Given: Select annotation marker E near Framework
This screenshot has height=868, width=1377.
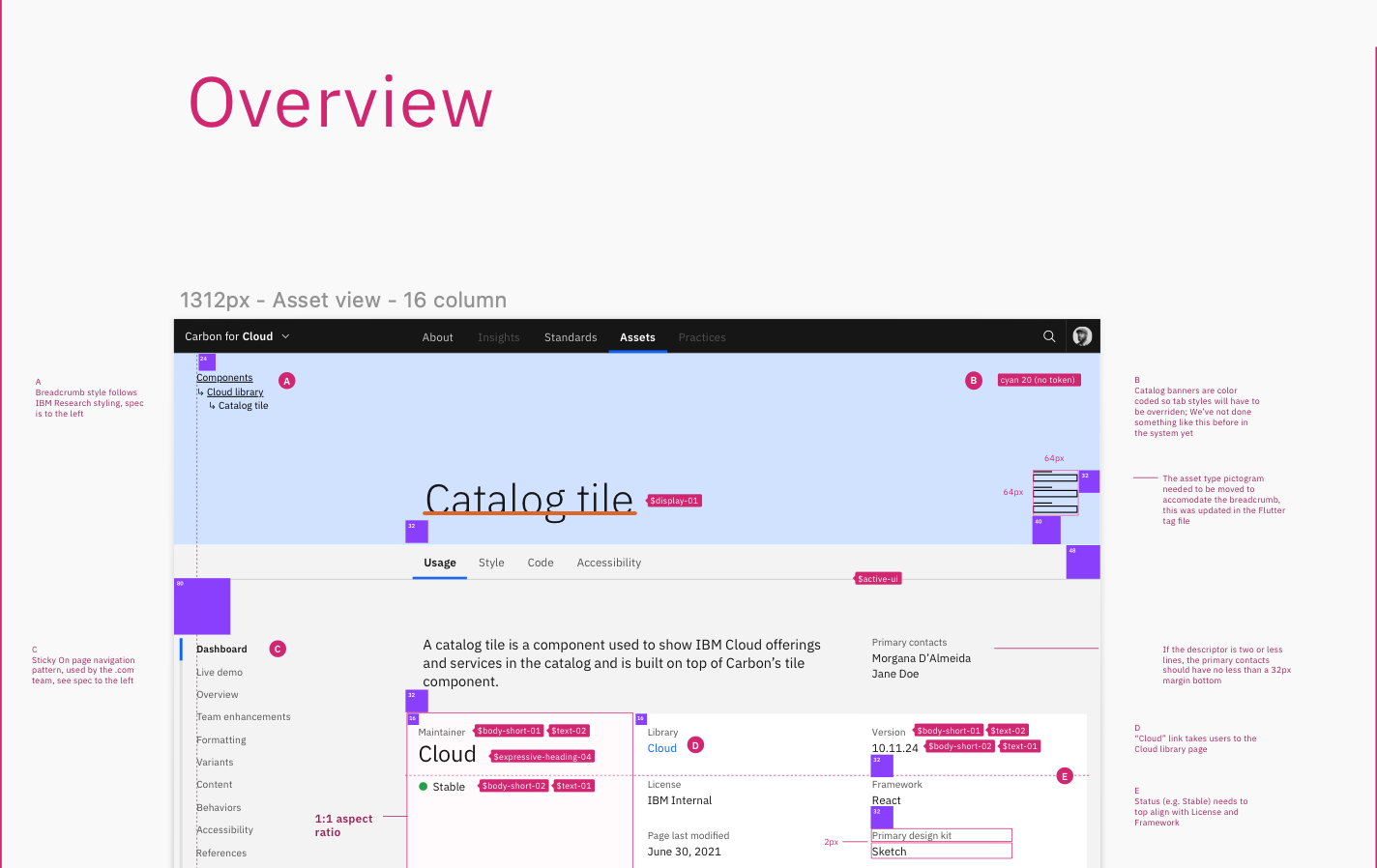Looking at the screenshot, I should tap(1065, 775).
